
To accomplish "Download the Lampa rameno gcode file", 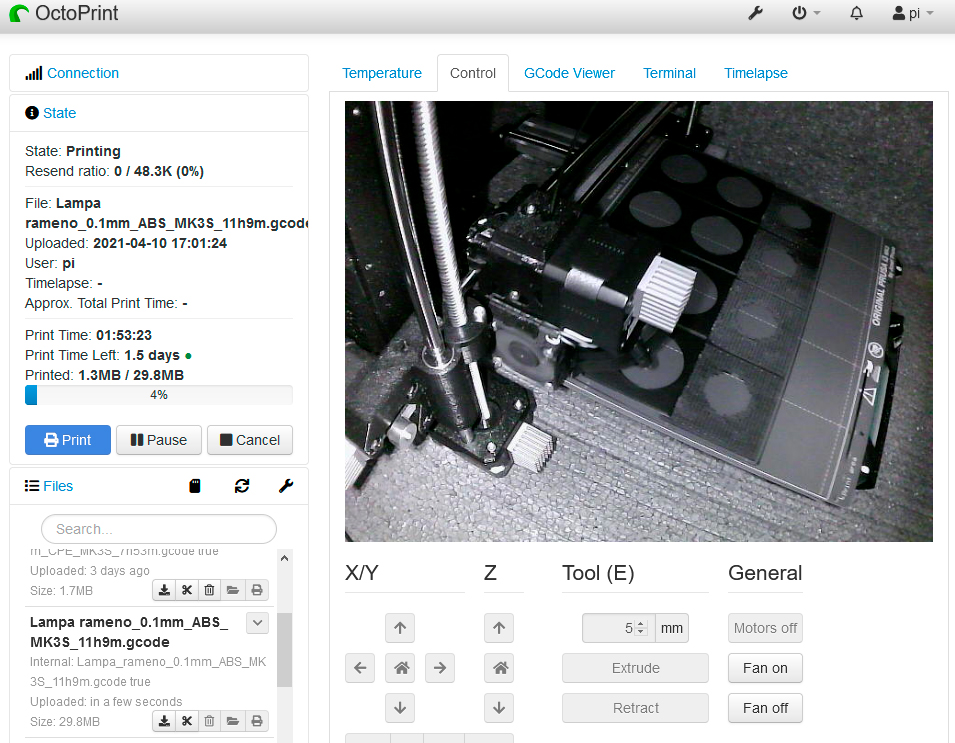I will (164, 721).
